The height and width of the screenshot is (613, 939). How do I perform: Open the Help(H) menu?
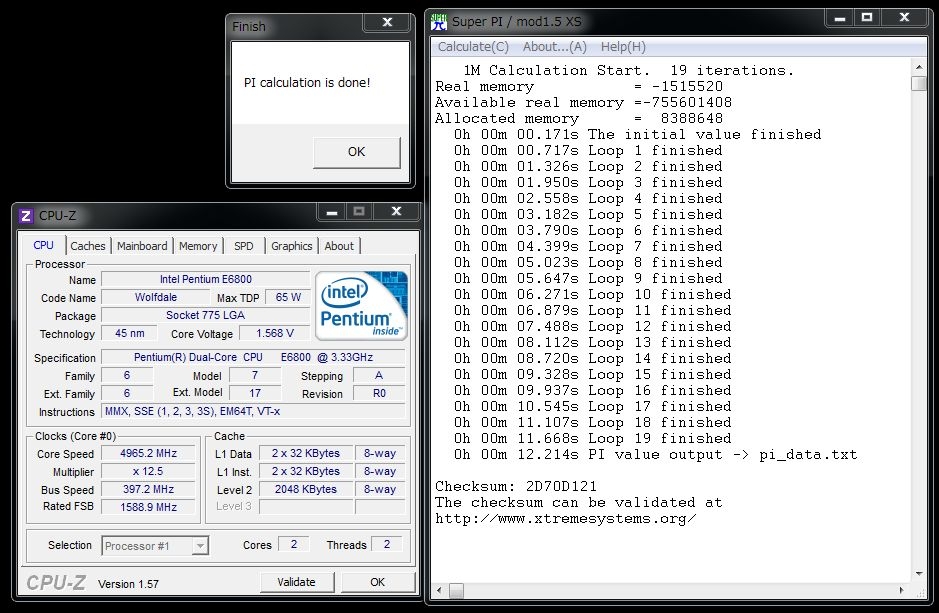tap(623, 47)
